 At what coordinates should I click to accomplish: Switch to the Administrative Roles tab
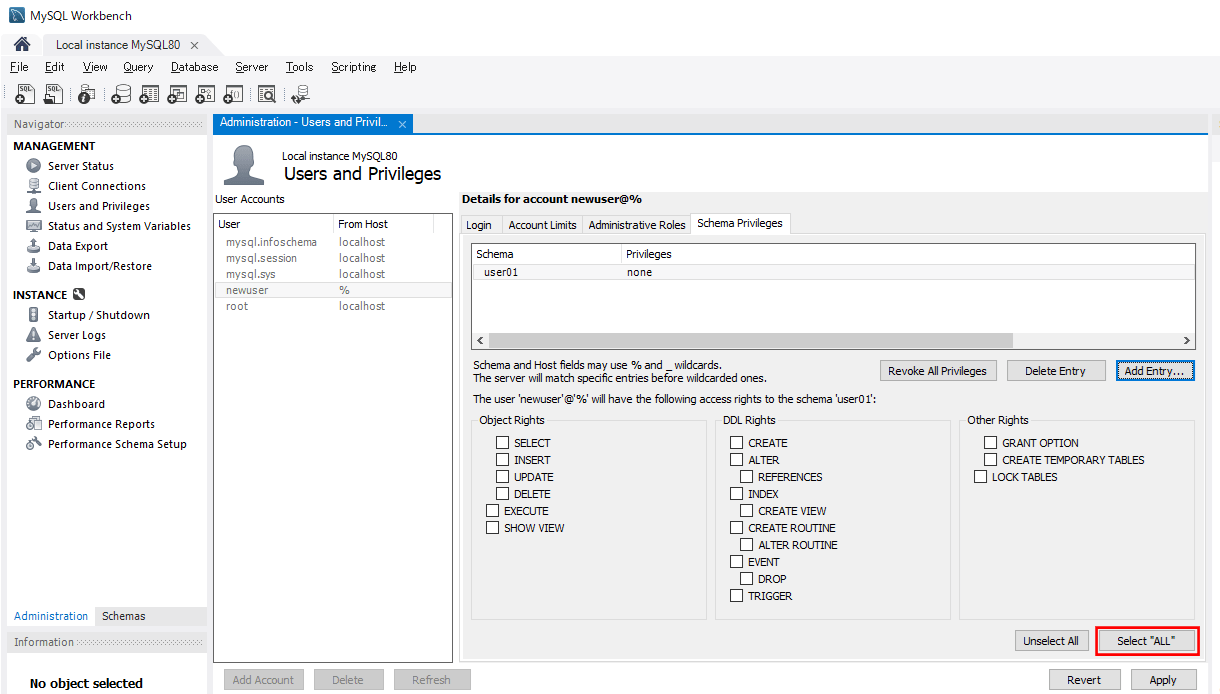(637, 225)
